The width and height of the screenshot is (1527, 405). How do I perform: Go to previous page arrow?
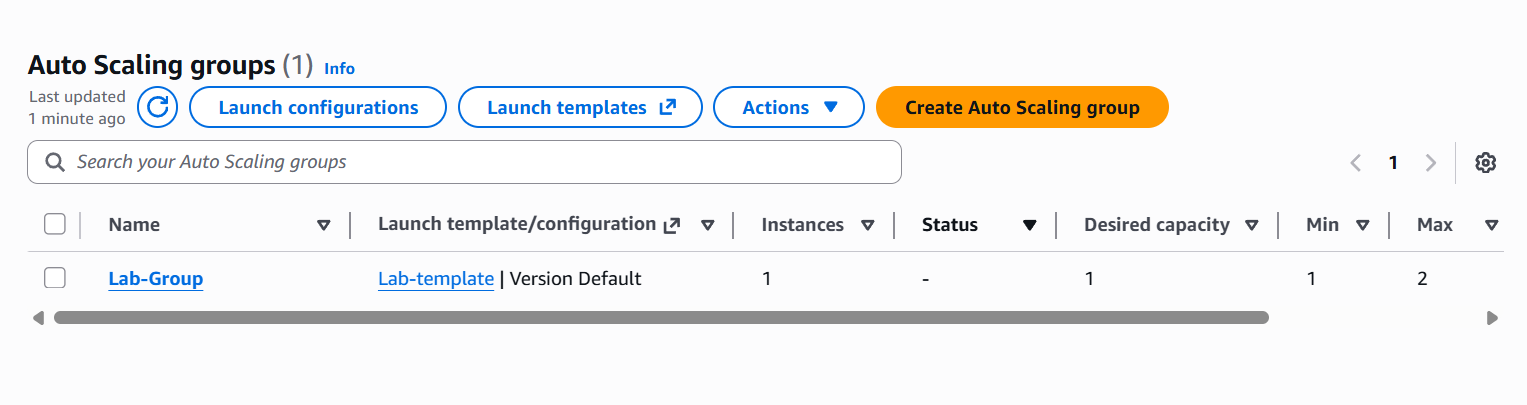(x=1356, y=163)
